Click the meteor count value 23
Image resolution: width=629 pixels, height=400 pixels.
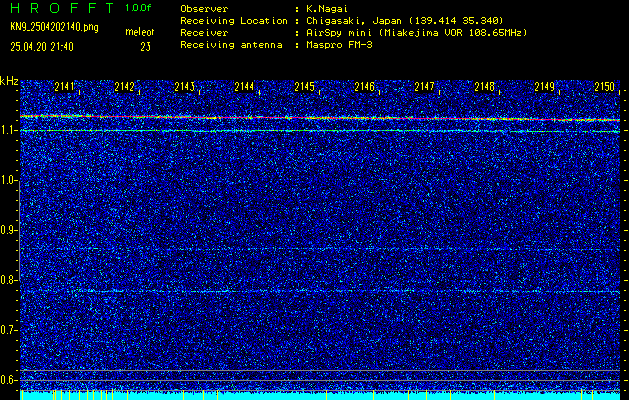coord(146,47)
